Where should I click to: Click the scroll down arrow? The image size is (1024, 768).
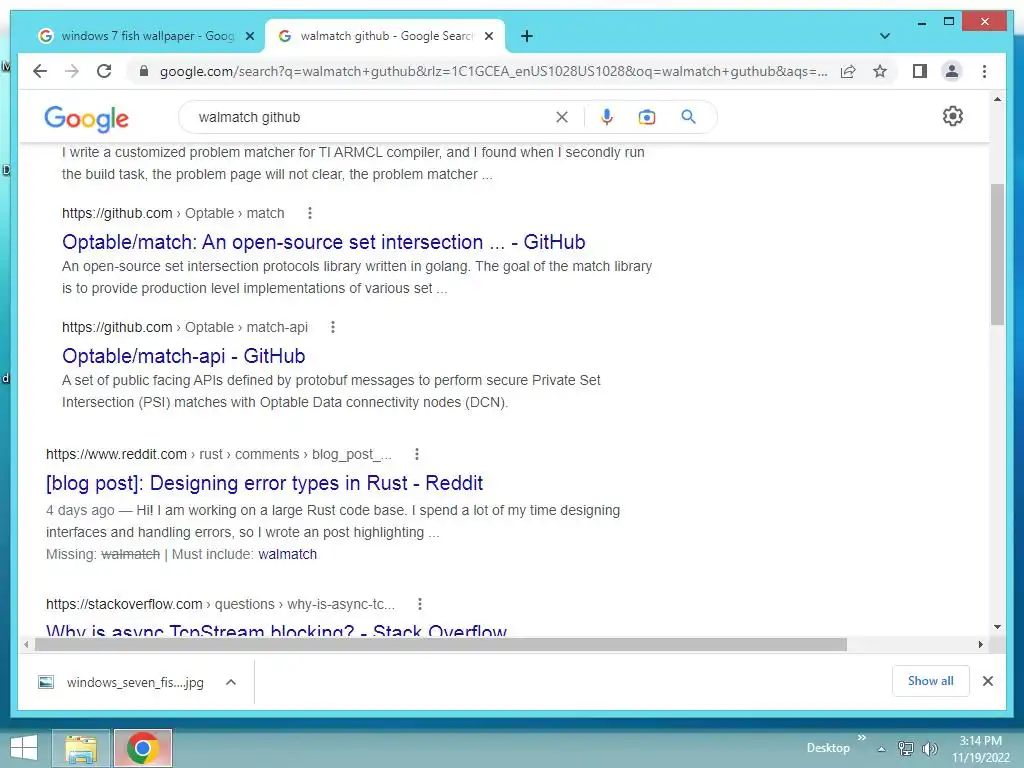(x=997, y=627)
